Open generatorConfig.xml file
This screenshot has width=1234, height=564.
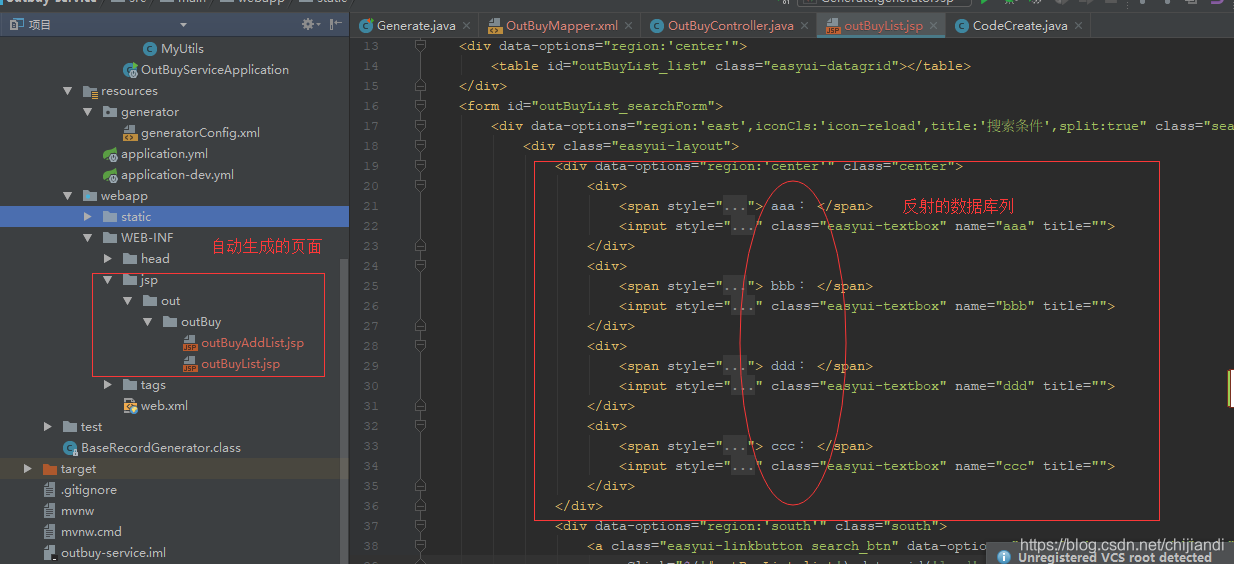[x=200, y=133]
